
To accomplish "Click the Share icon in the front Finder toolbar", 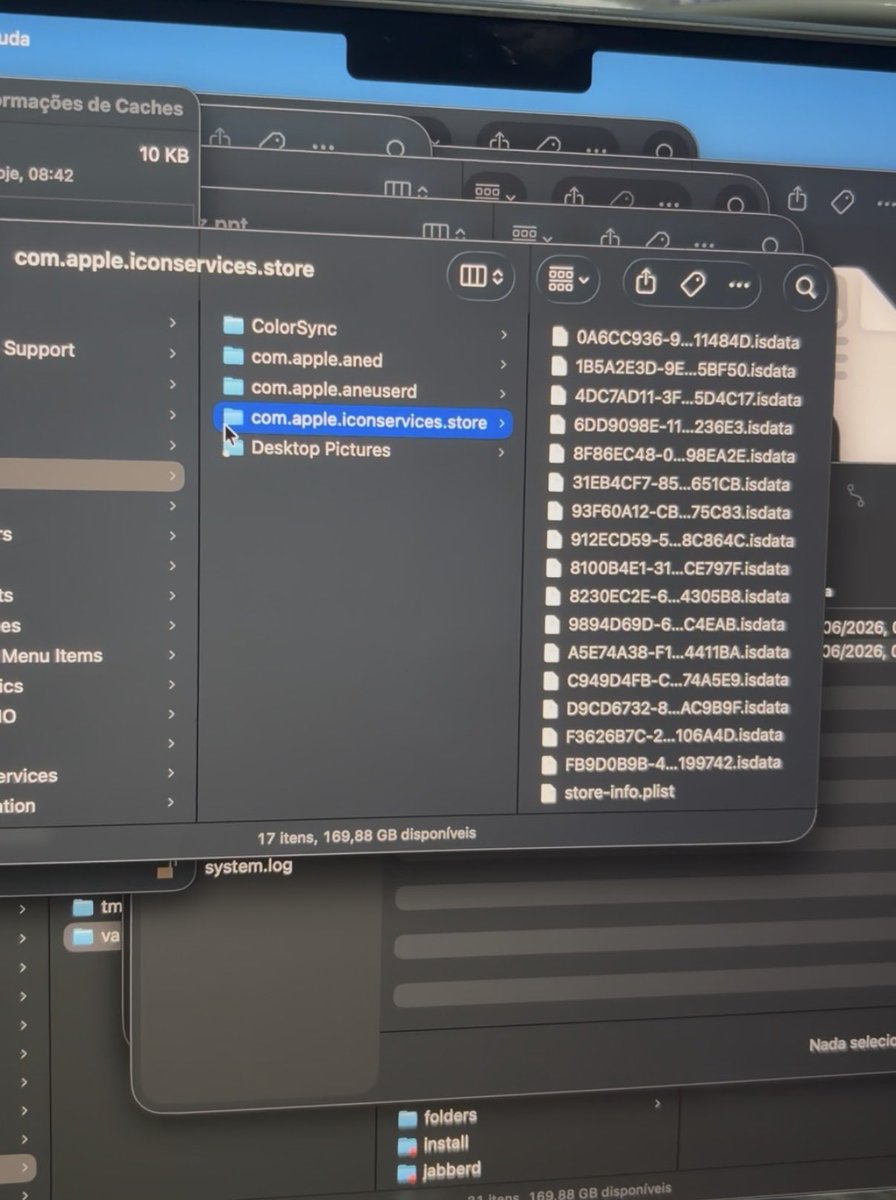I will (x=646, y=283).
